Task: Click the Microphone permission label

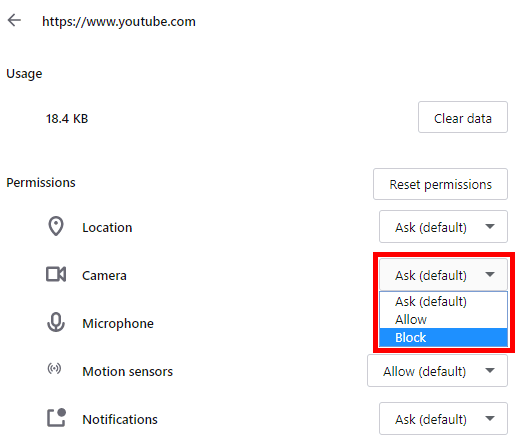Action: click(x=118, y=323)
